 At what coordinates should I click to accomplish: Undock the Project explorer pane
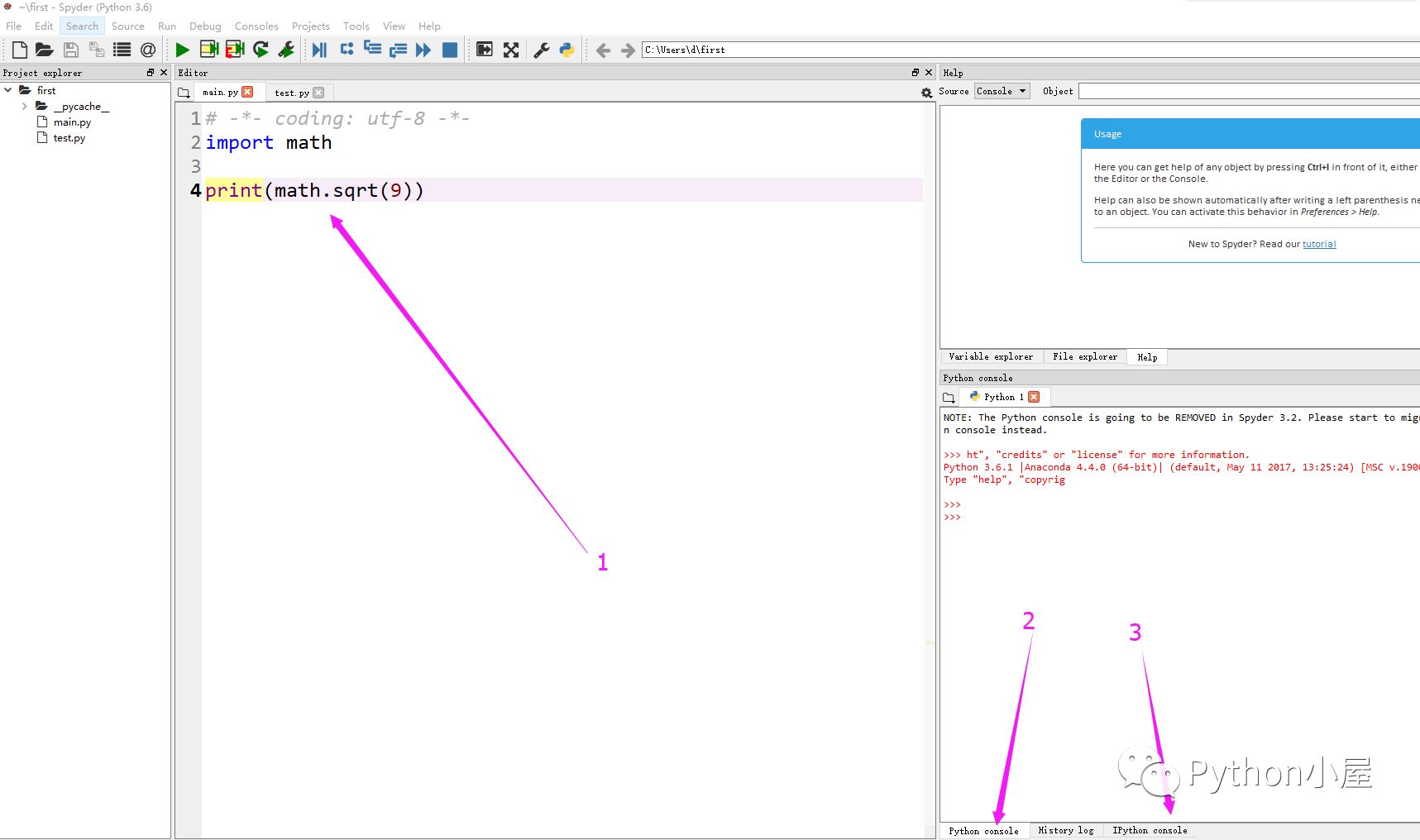[151, 73]
